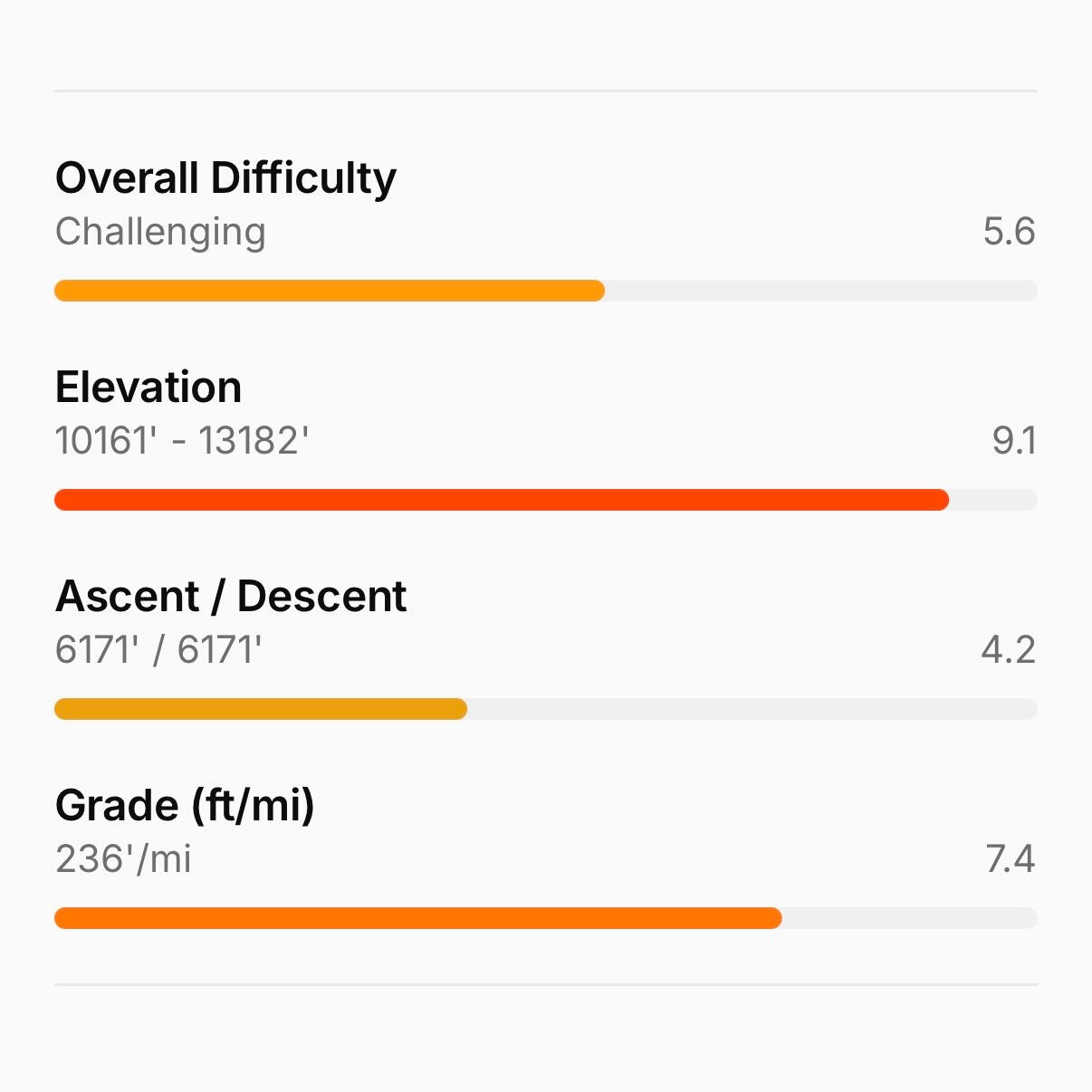This screenshot has width=1092, height=1092.
Task: Select the Challenging difficulty label
Action: 160,232
